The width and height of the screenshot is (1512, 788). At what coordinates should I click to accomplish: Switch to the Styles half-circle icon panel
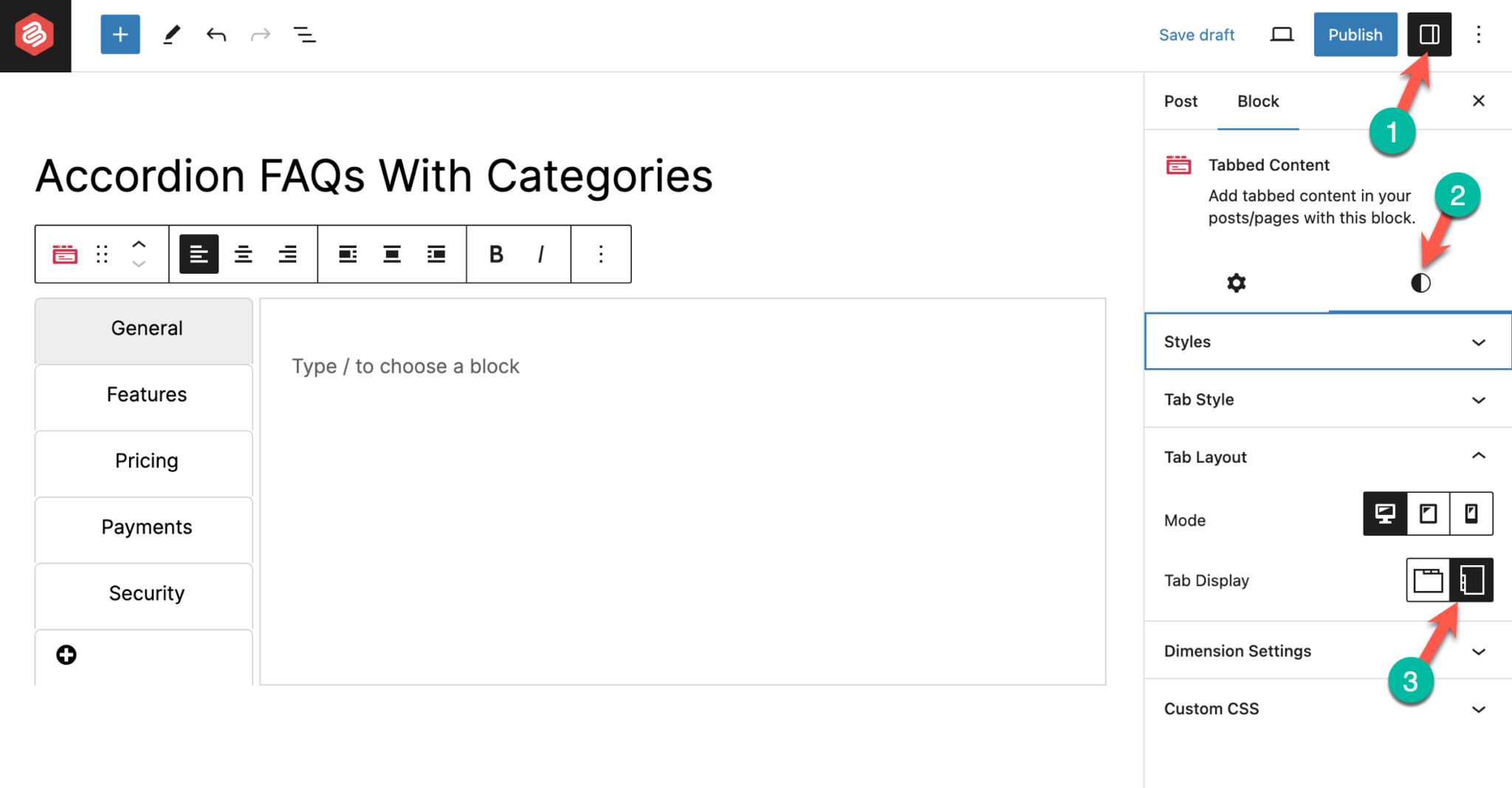(x=1420, y=283)
